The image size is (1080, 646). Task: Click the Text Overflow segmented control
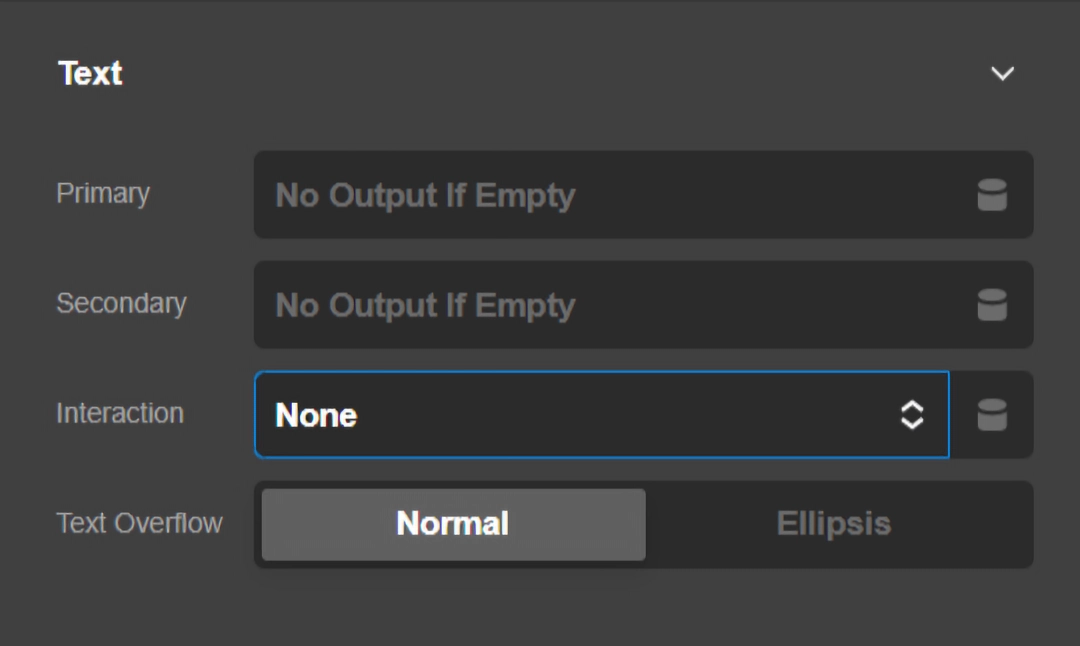click(x=643, y=523)
